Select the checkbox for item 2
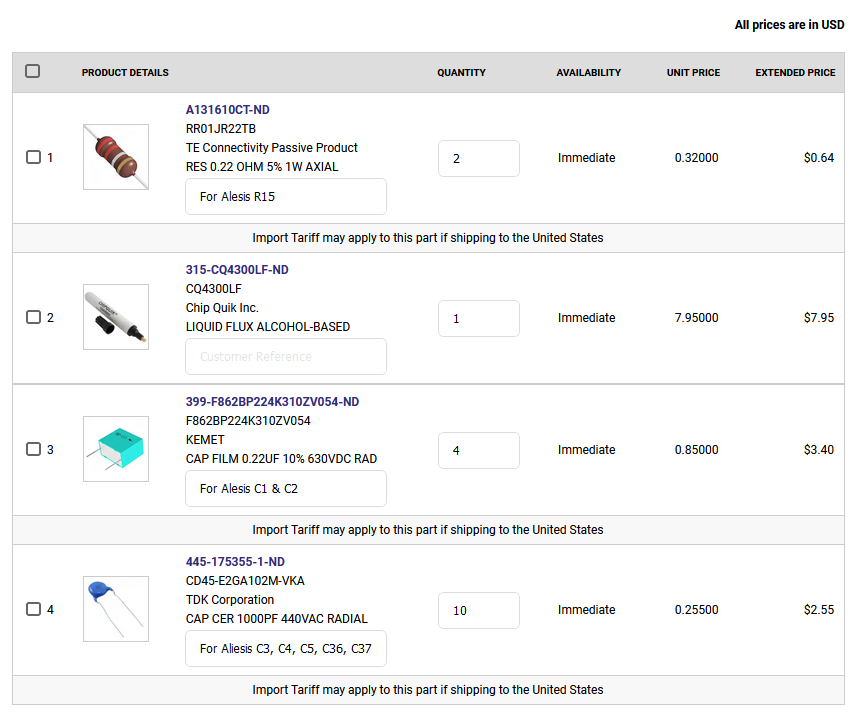854x714 pixels. (34, 317)
